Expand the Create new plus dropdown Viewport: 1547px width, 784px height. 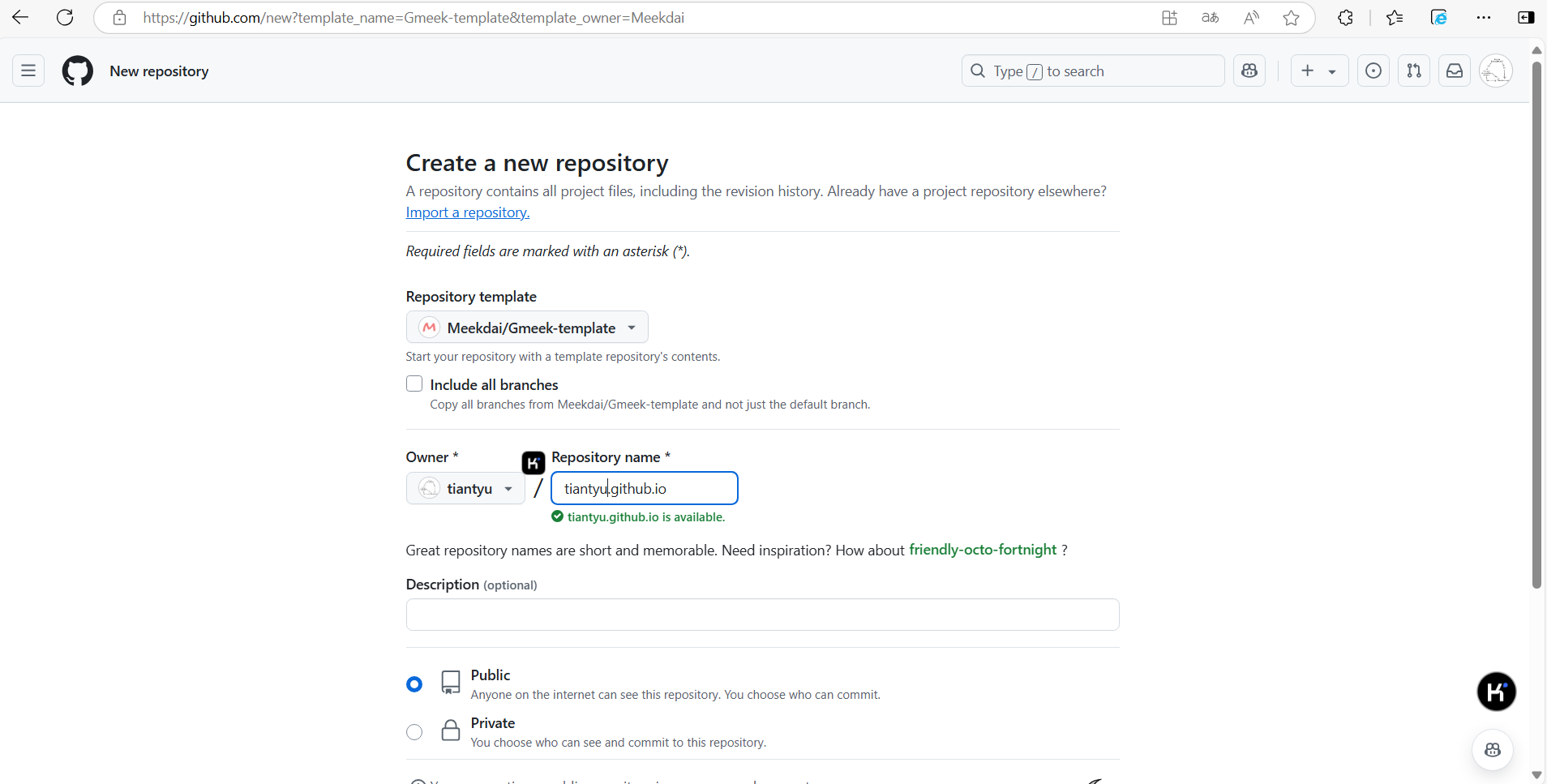coord(1319,71)
